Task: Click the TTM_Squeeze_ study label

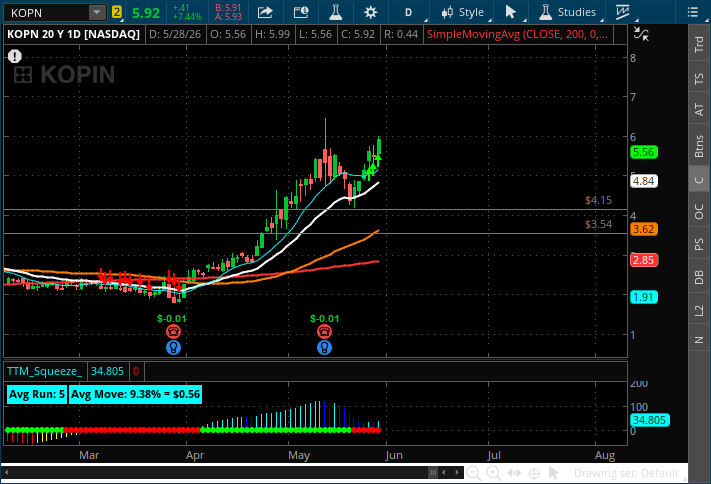Action: tap(44, 371)
